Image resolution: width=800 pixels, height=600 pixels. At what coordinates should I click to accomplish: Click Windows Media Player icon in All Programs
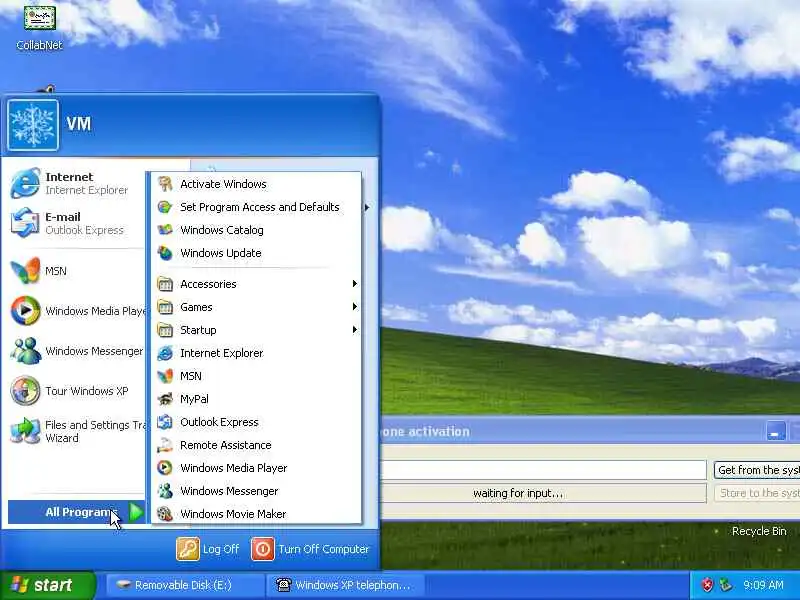[165, 468]
